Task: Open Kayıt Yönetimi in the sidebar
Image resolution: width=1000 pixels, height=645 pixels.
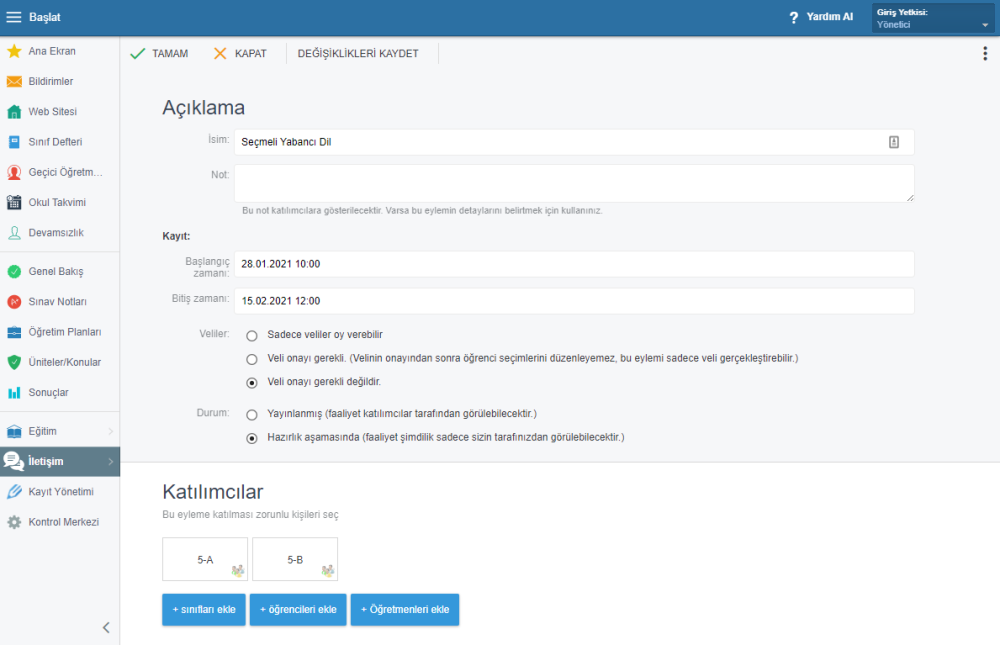Action: (x=60, y=492)
